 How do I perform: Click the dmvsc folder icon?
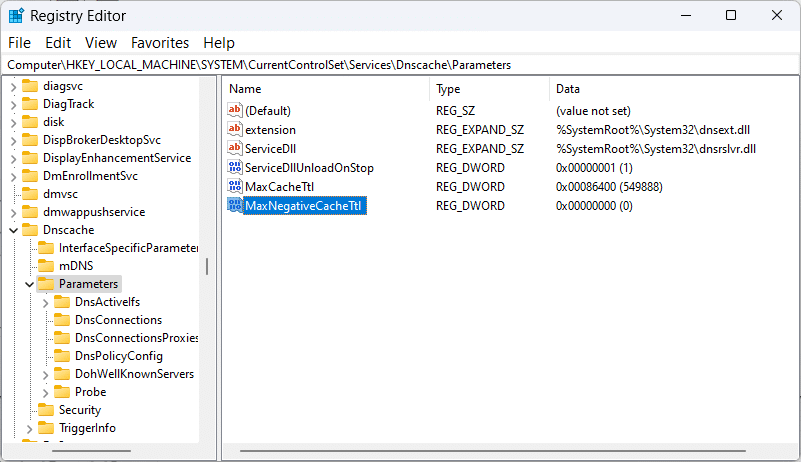click(30, 194)
